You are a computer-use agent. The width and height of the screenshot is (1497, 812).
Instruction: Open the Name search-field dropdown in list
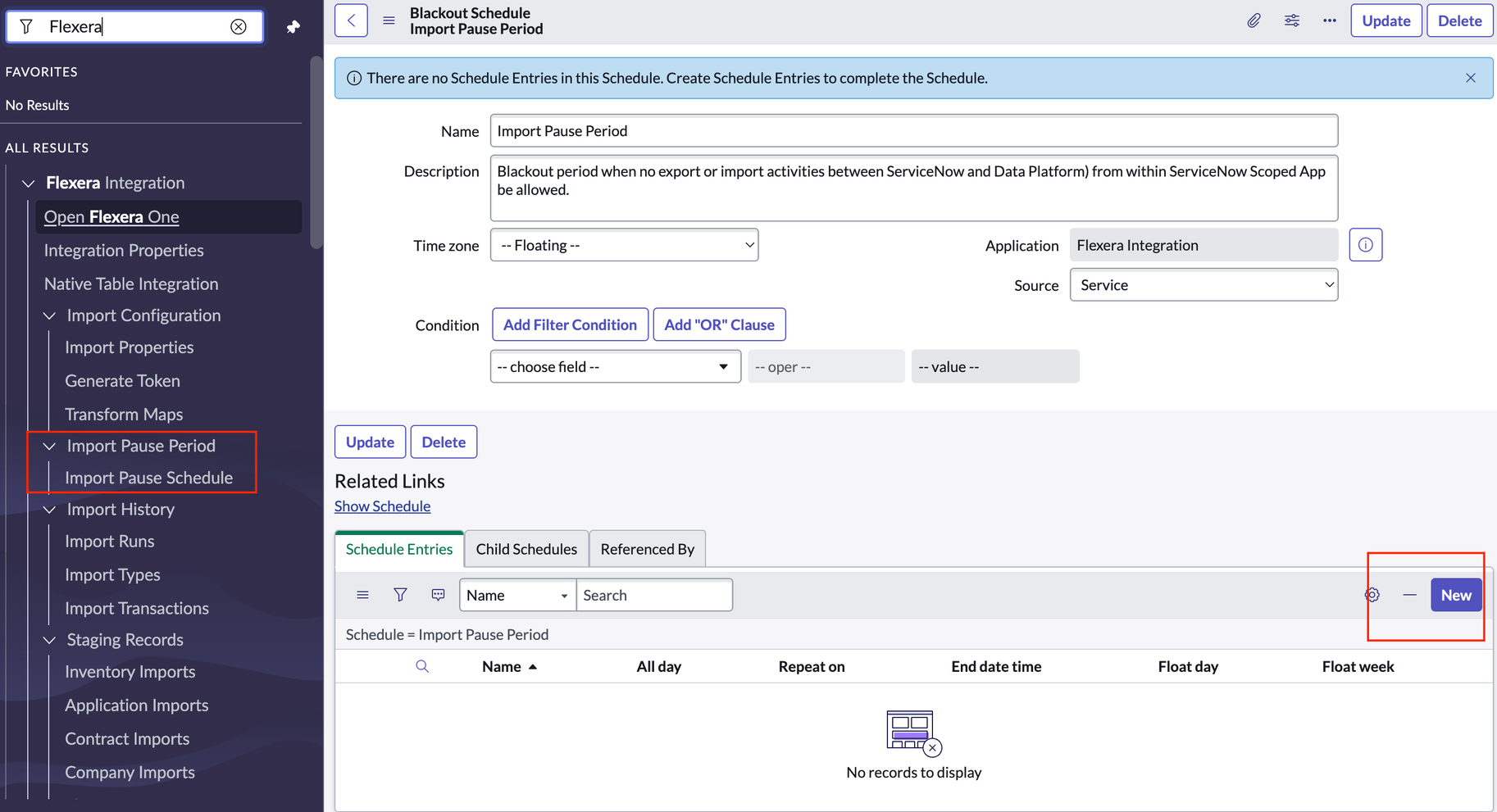[517, 595]
